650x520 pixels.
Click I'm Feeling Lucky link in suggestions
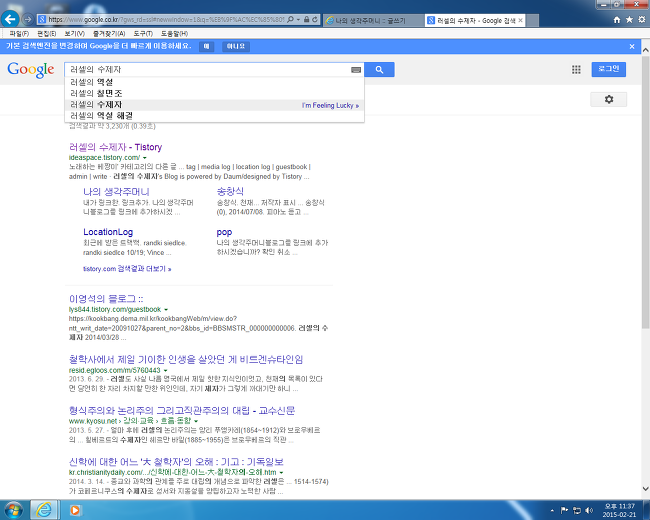[x=330, y=105]
